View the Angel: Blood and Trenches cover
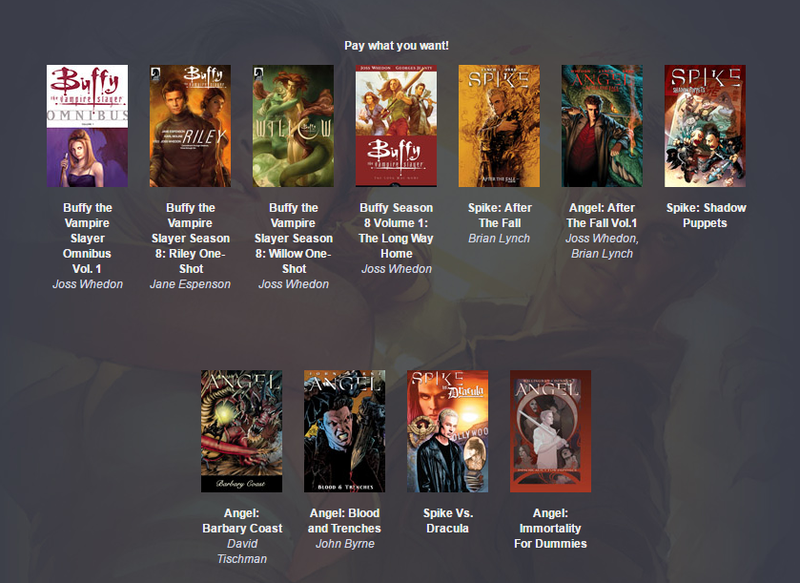The image size is (800, 583). [345, 431]
